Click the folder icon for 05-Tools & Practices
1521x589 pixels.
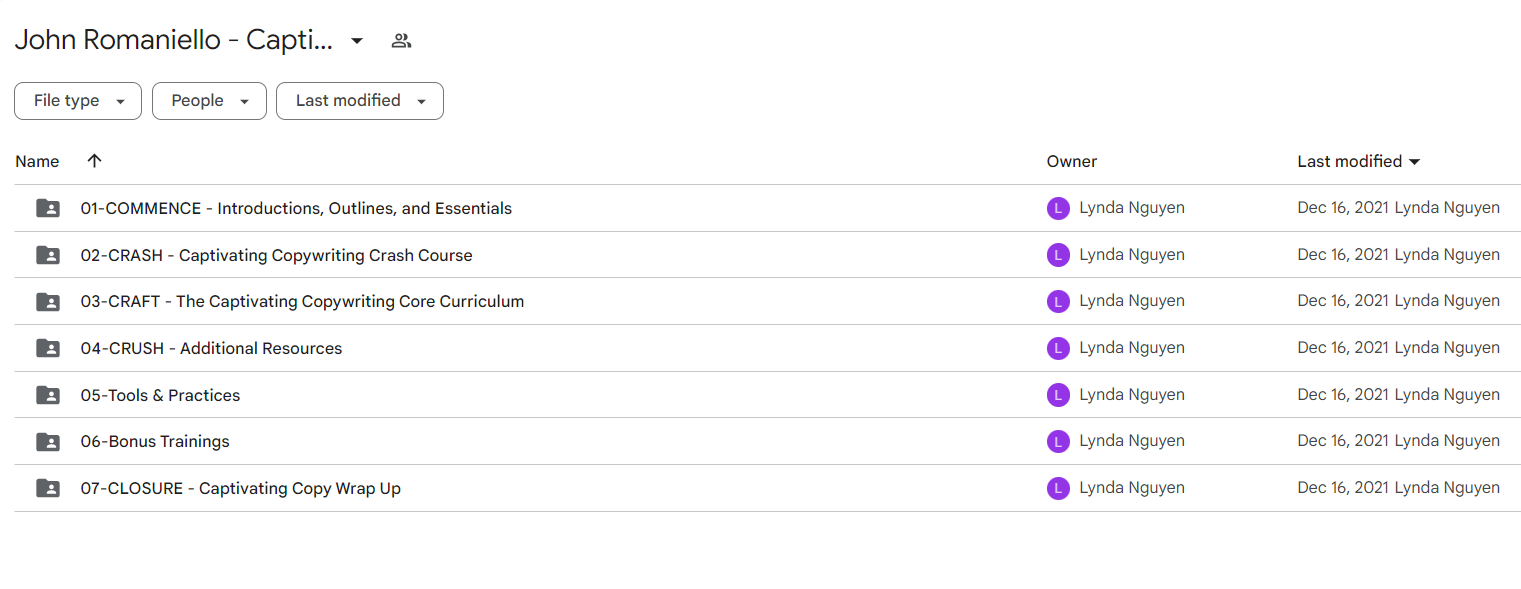48,395
